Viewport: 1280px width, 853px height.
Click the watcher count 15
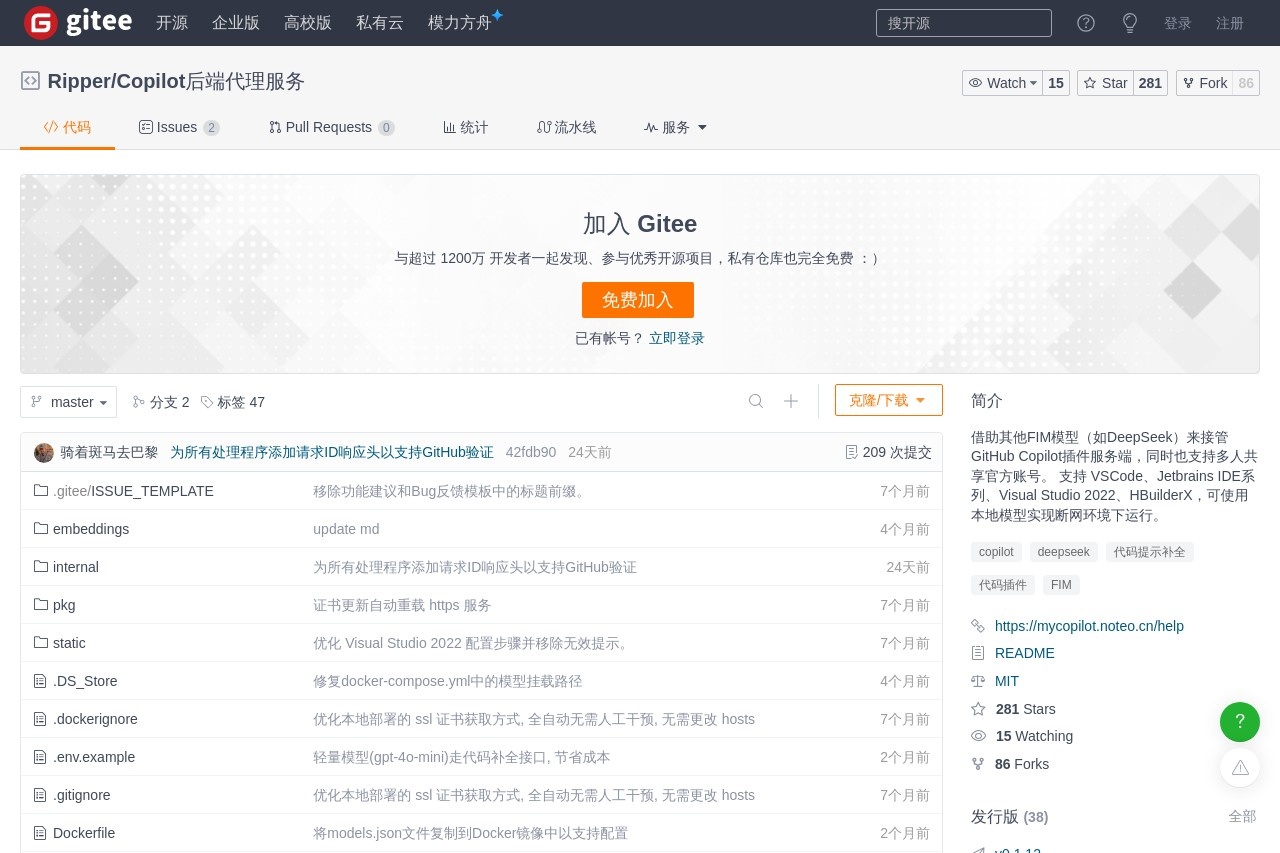click(1056, 83)
